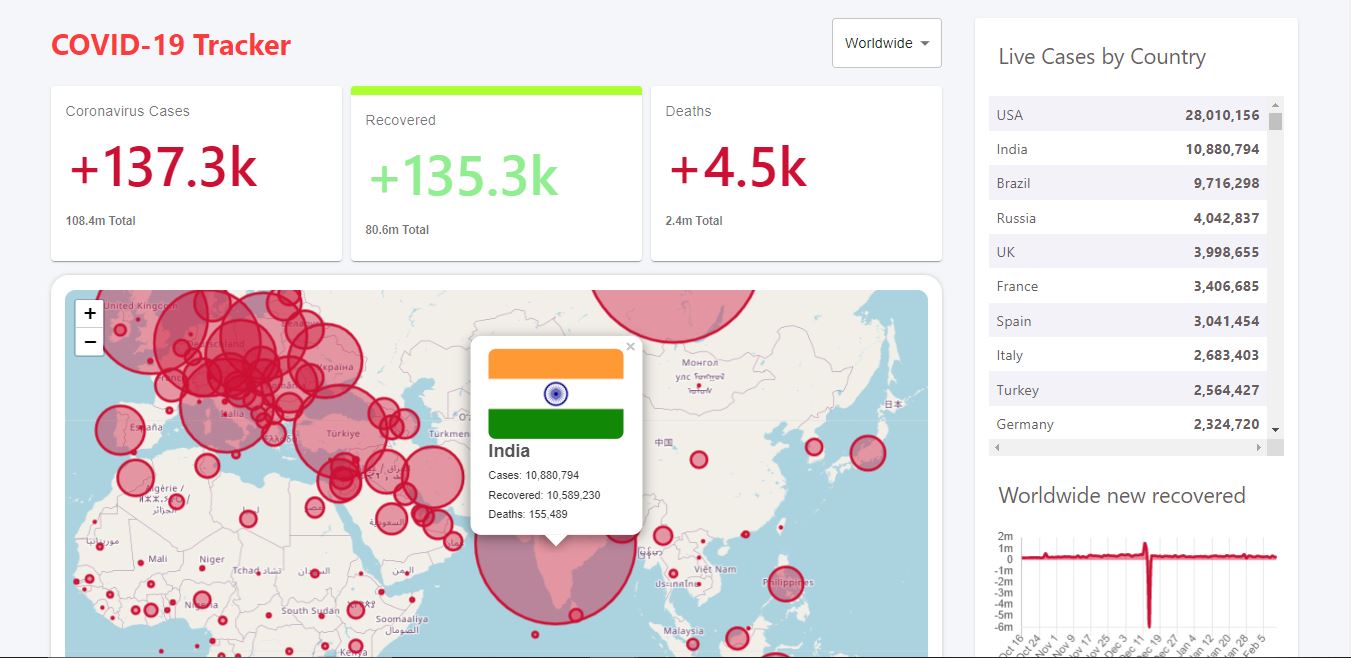Click the +137.3k cases figure
The width and height of the screenshot is (1351, 658).
[x=164, y=166]
